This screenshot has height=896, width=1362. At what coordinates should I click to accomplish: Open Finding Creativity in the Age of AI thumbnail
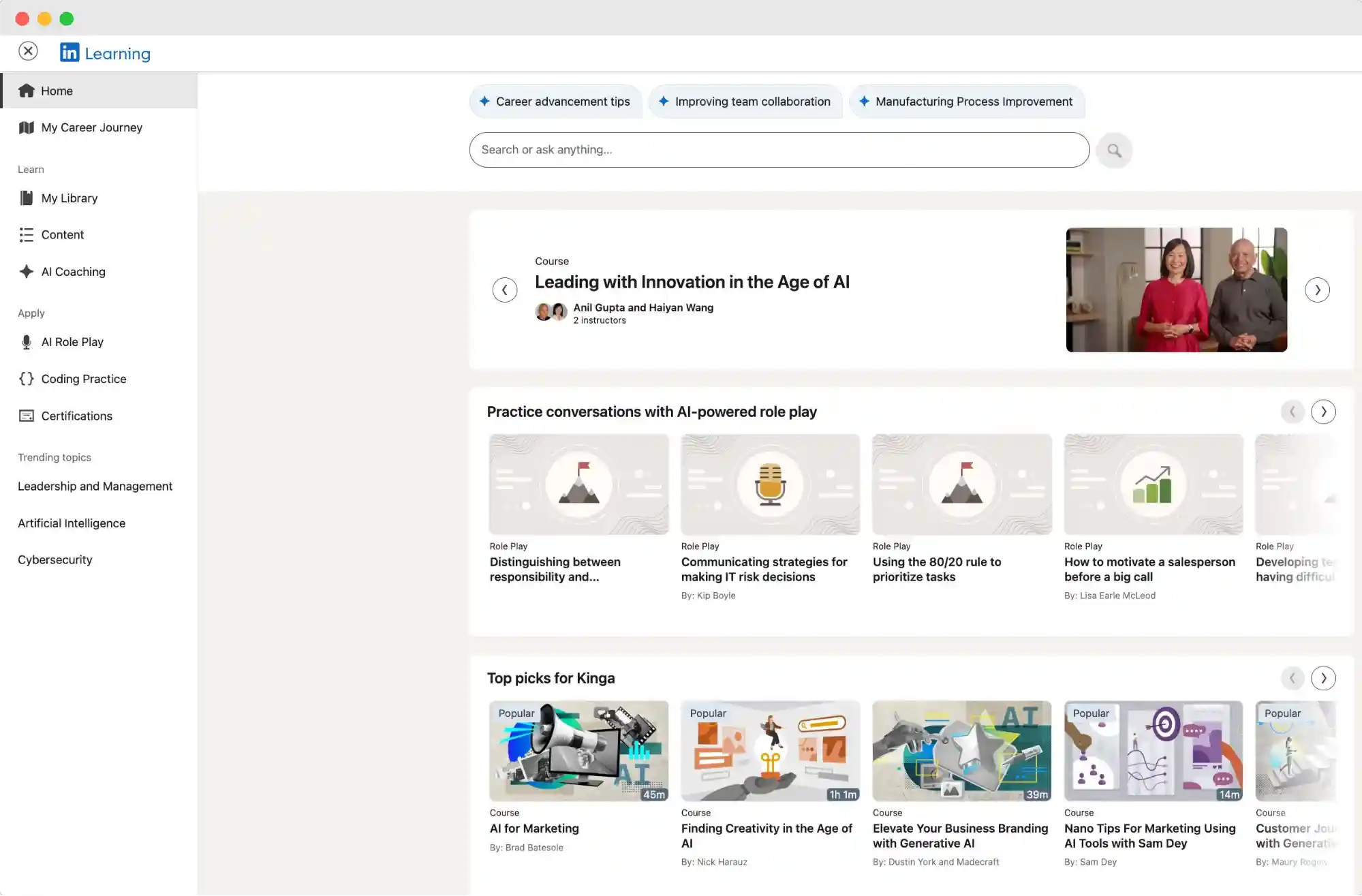[x=770, y=751]
